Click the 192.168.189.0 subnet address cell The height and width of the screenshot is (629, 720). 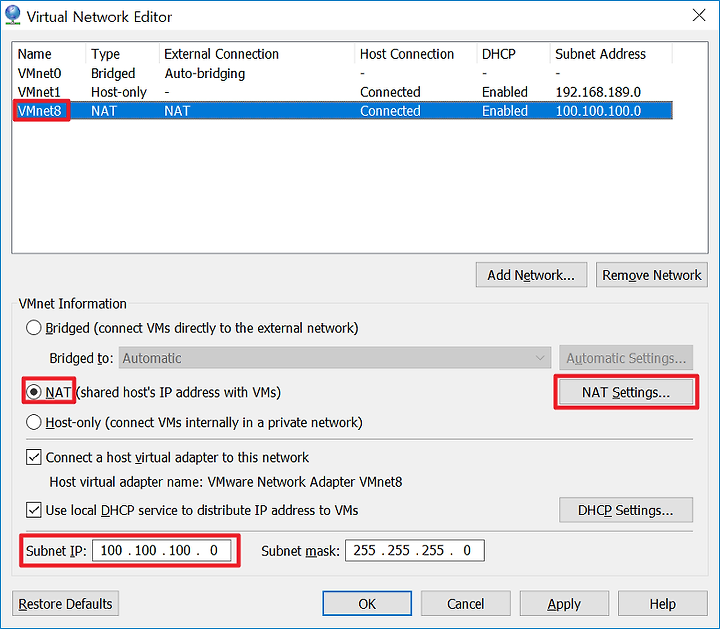(598, 92)
